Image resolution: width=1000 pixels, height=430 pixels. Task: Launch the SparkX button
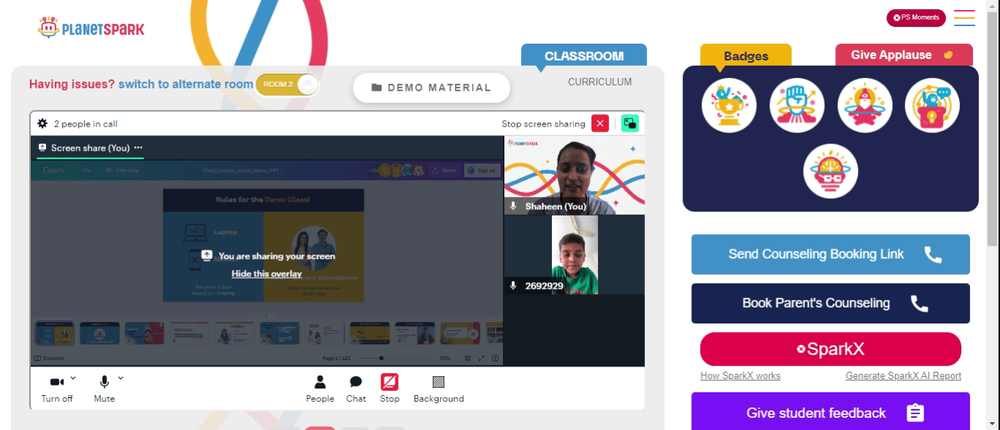830,349
